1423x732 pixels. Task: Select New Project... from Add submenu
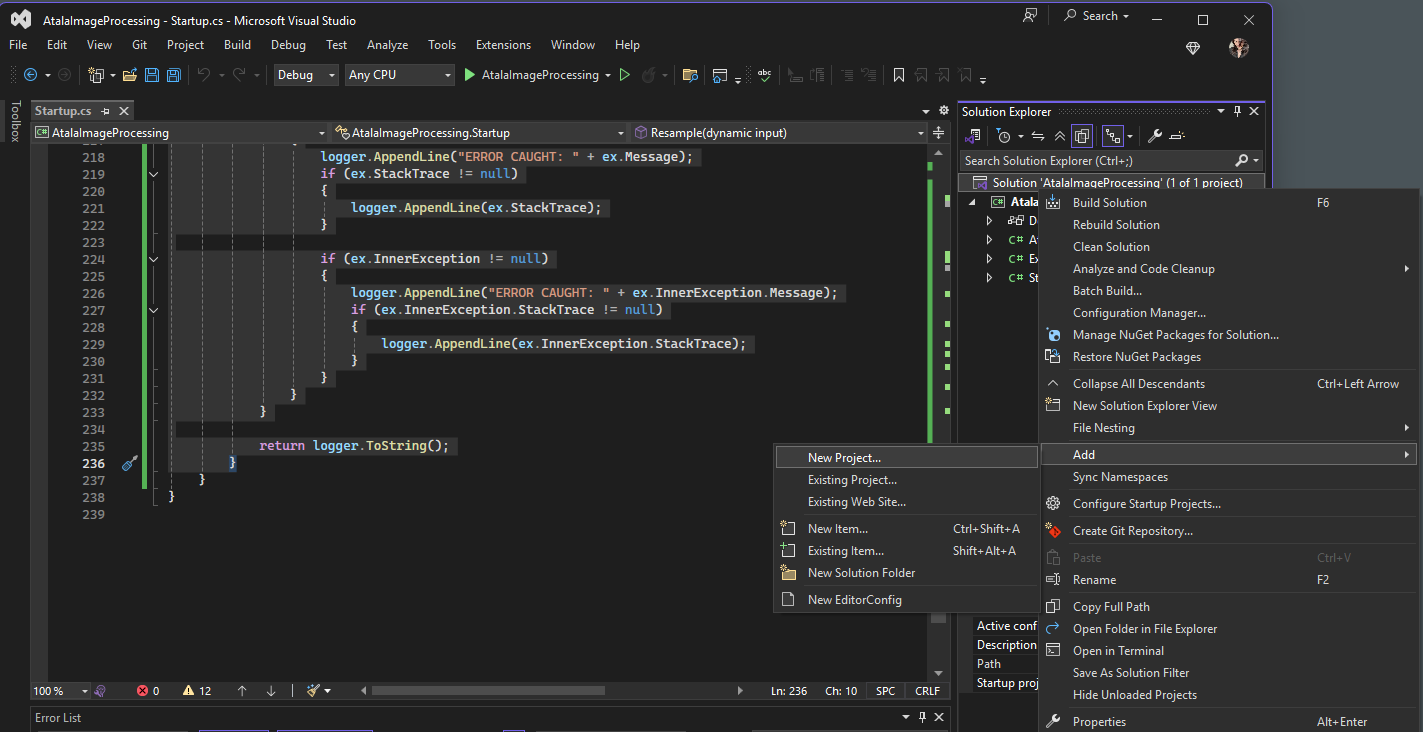844,458
